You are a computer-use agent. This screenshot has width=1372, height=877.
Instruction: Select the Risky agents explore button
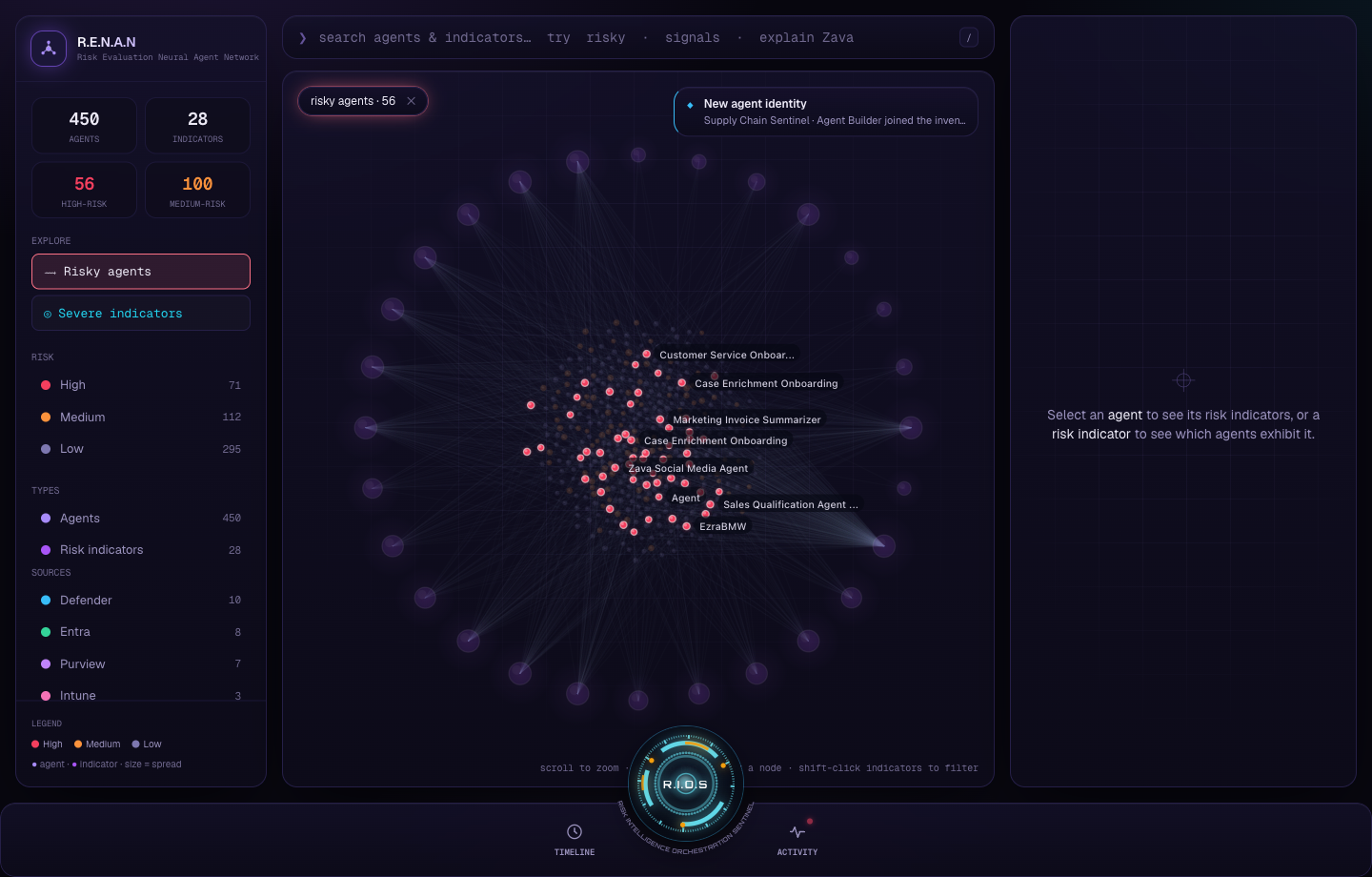pyautogui.click(x=141, y=272)
